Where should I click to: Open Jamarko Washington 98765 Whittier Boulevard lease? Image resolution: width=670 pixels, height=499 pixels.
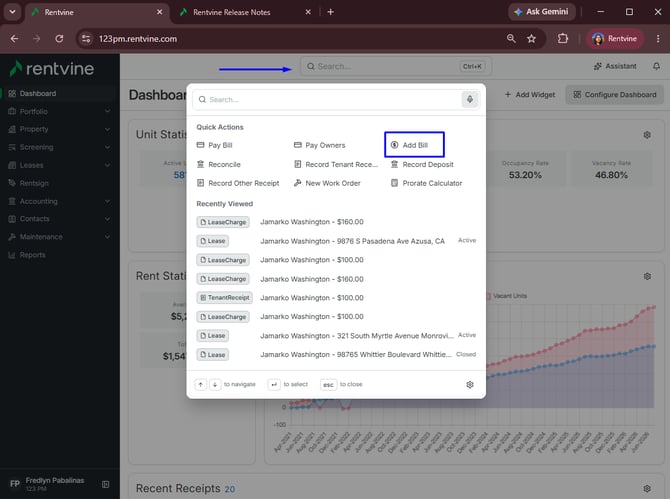pyautogui.click(x=336, y=355)
